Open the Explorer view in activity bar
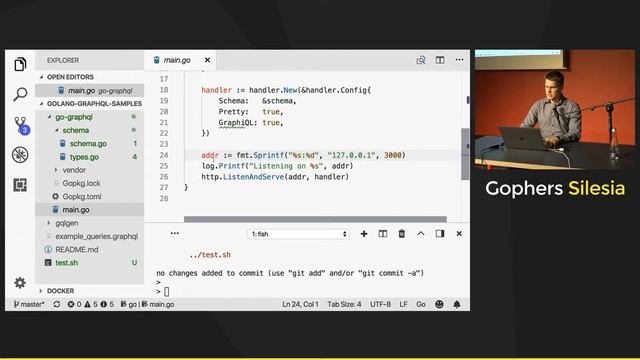This screenshot has height=360, width=640. 20,64
